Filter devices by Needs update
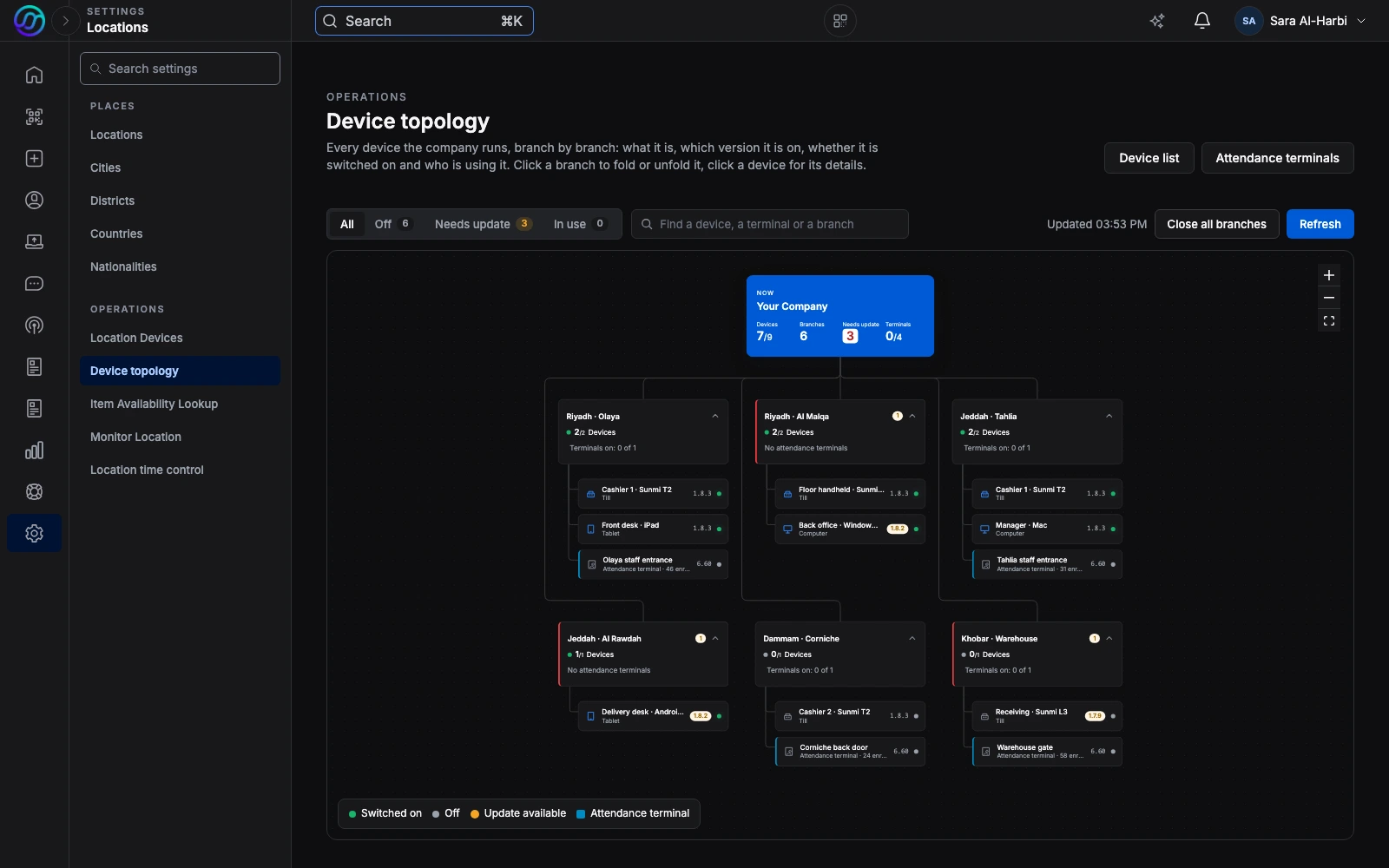The image size is (1389, 868). coord(483,224)
